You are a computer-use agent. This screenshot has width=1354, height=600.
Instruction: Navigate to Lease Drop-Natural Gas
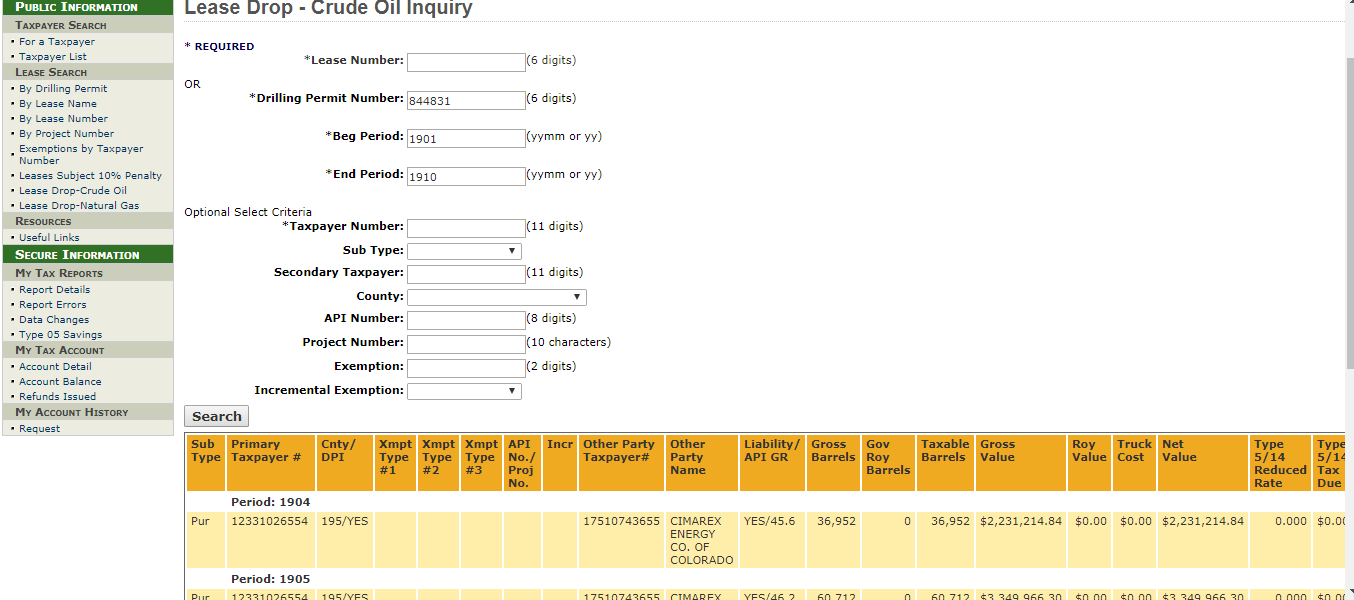click(x=79, y=206)
